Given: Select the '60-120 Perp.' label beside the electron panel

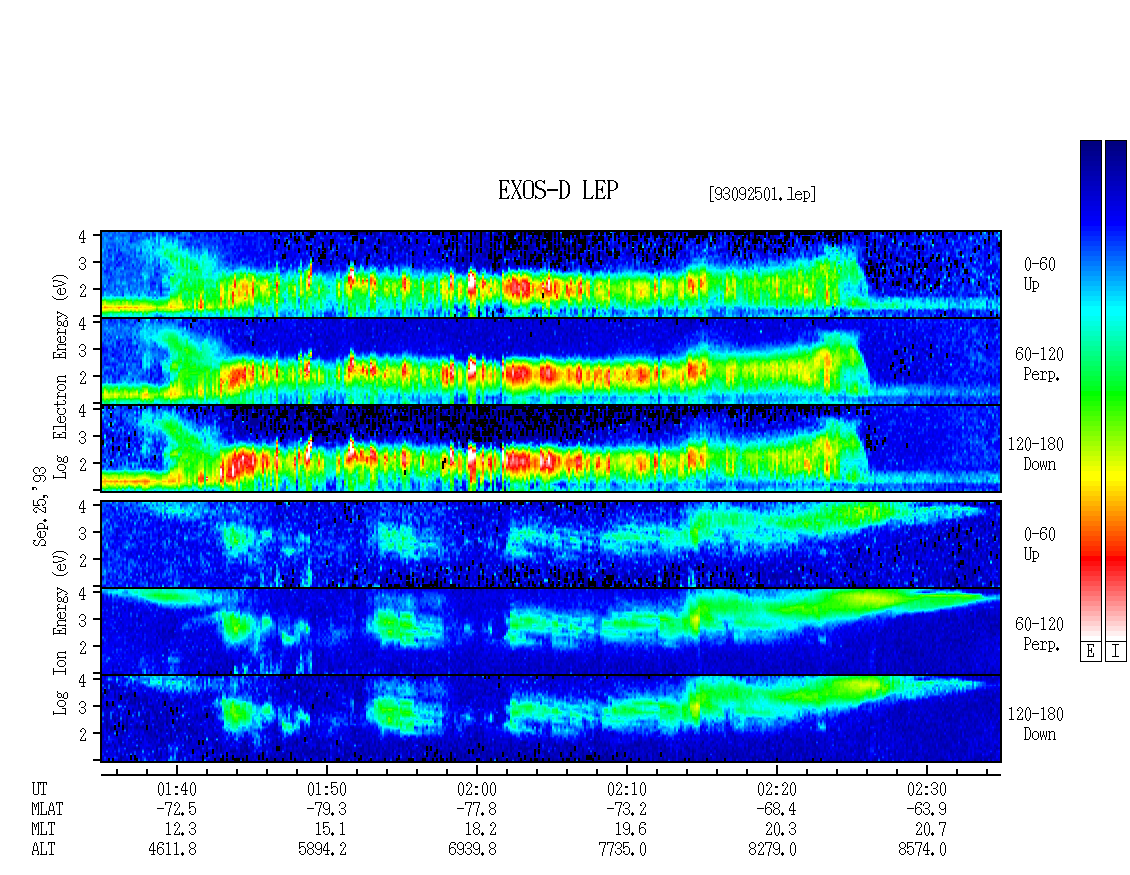Looking at the screenshot, I should click(1039, 364).
